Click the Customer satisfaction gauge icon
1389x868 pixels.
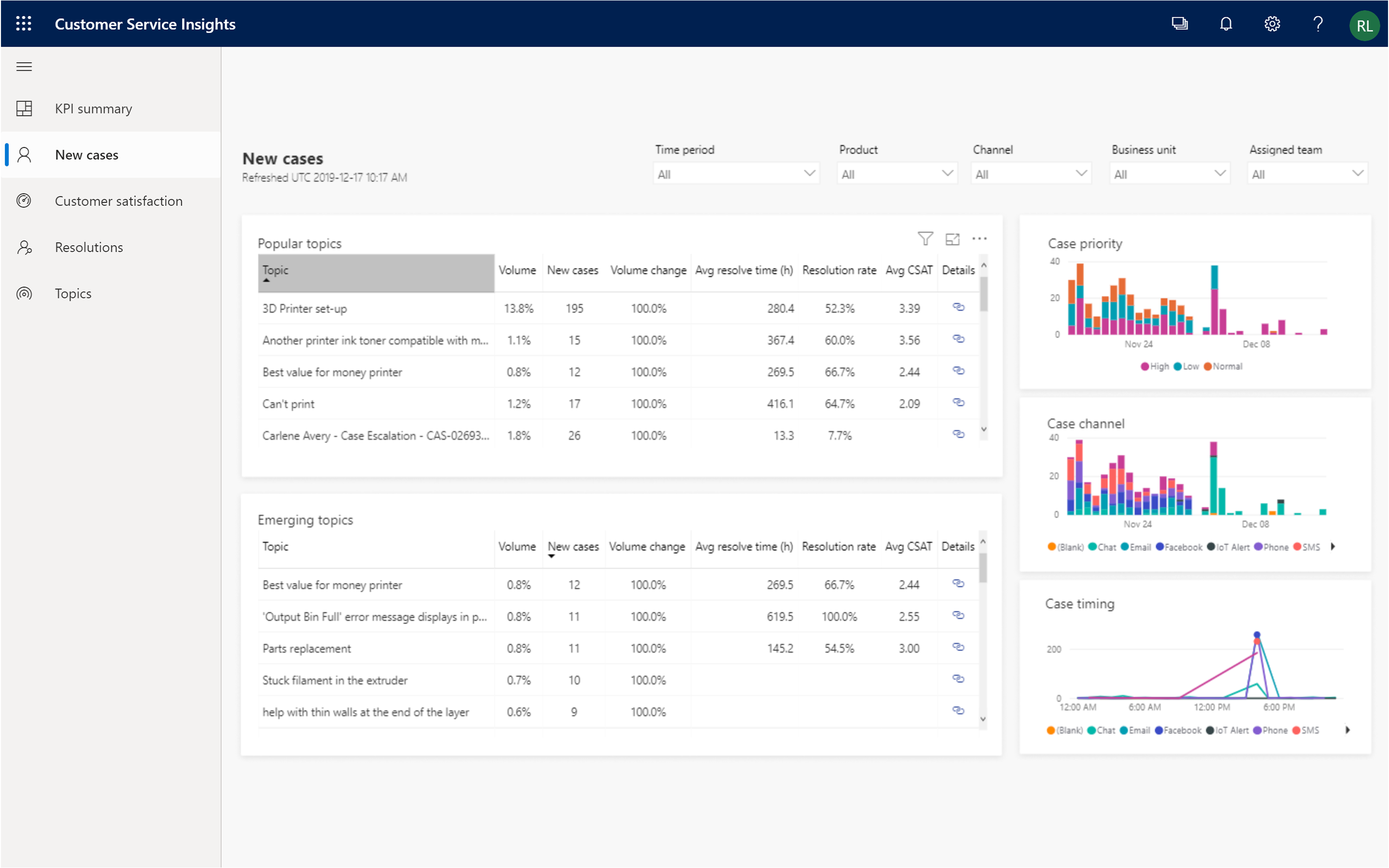24,201
